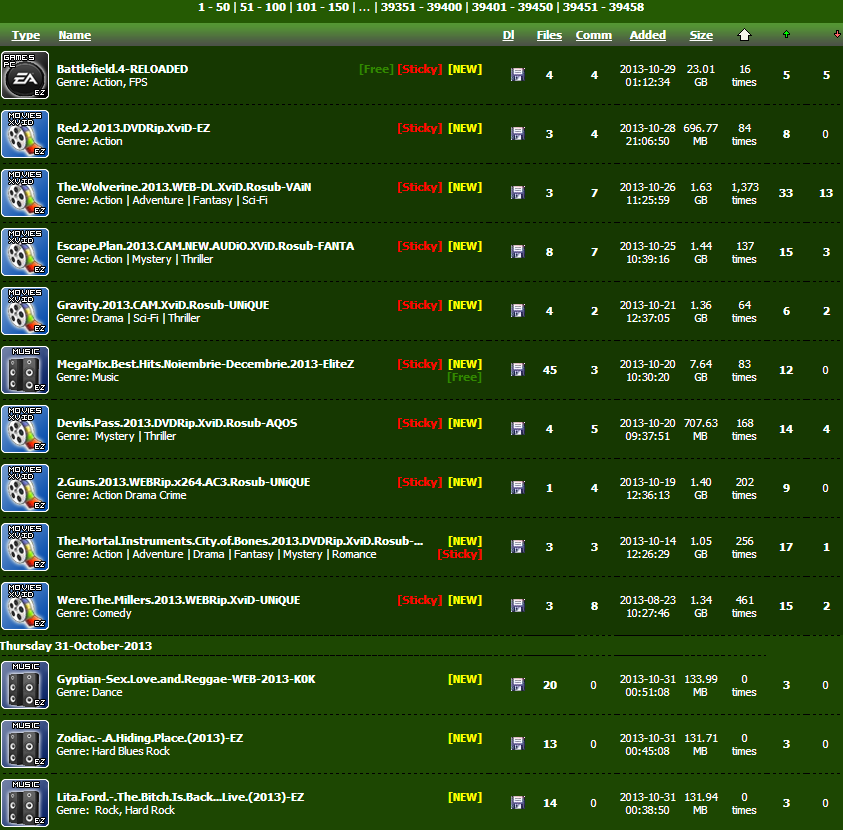Download Were.The.Millers.2013 torrent via floppy icon
843x830 pixels.
coord(518,606)
